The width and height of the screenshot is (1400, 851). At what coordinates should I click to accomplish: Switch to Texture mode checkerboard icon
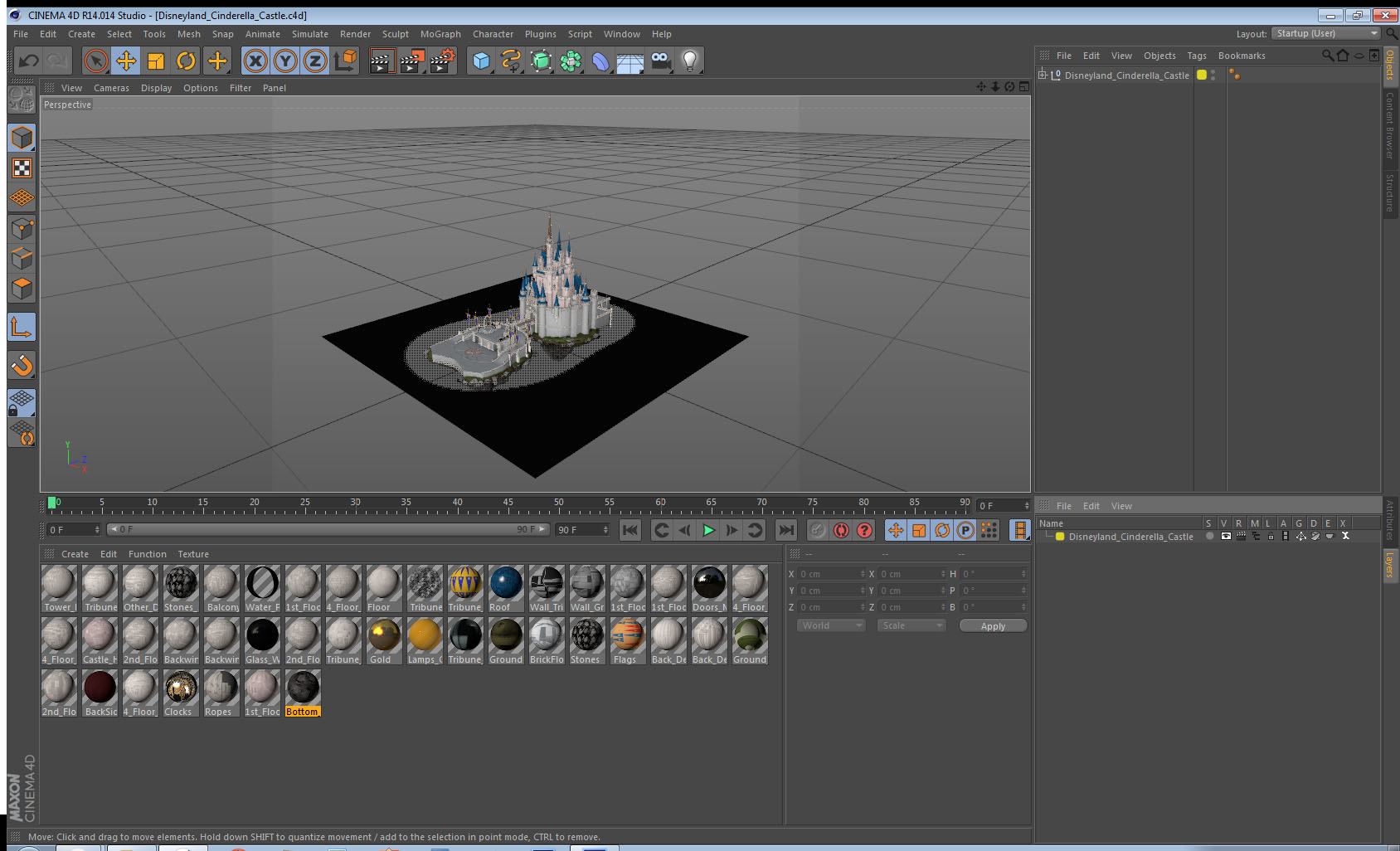coord(22,168)
